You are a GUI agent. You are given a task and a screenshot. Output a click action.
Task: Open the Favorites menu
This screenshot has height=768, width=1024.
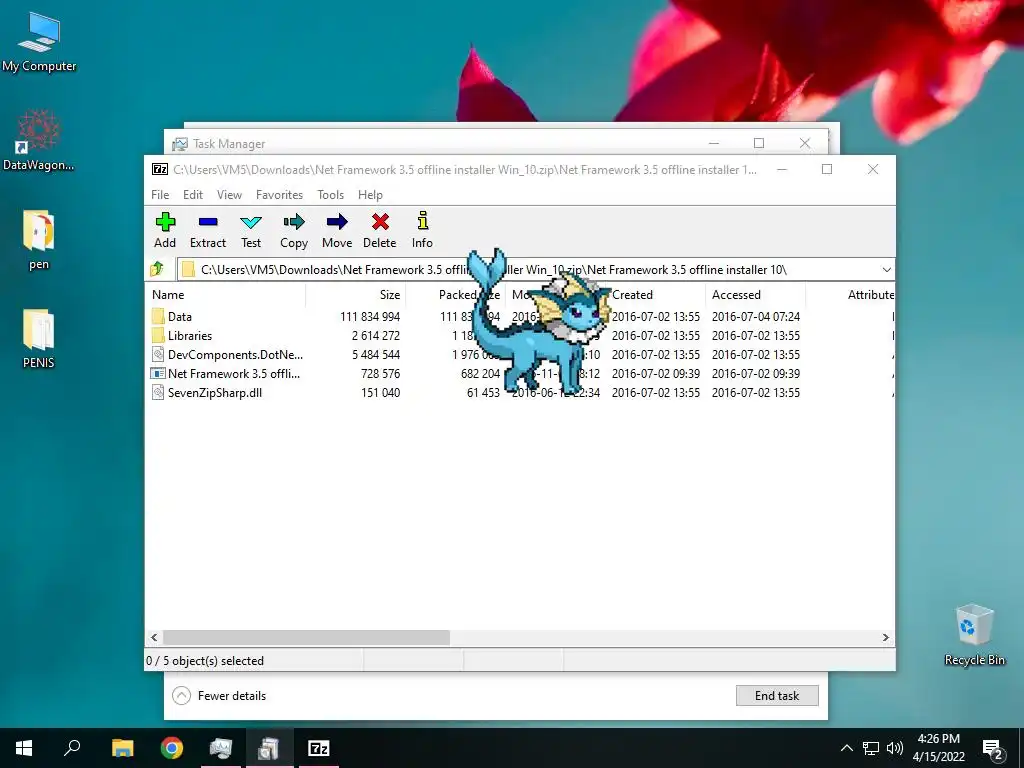[280, 195]
